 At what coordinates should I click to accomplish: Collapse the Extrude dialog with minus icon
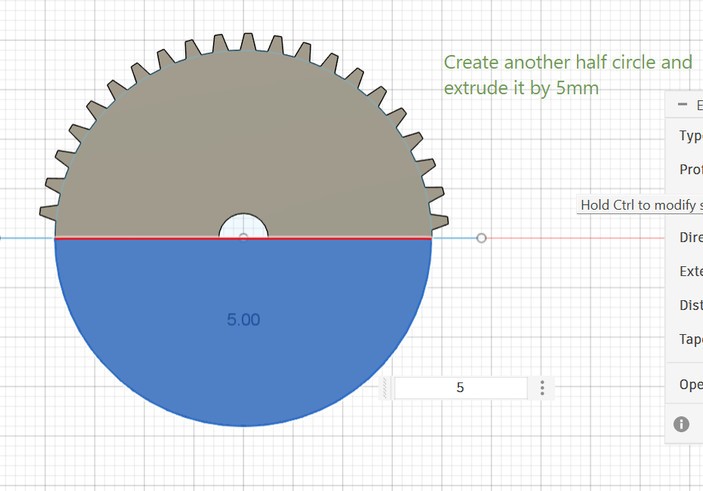tap(682, 104)
